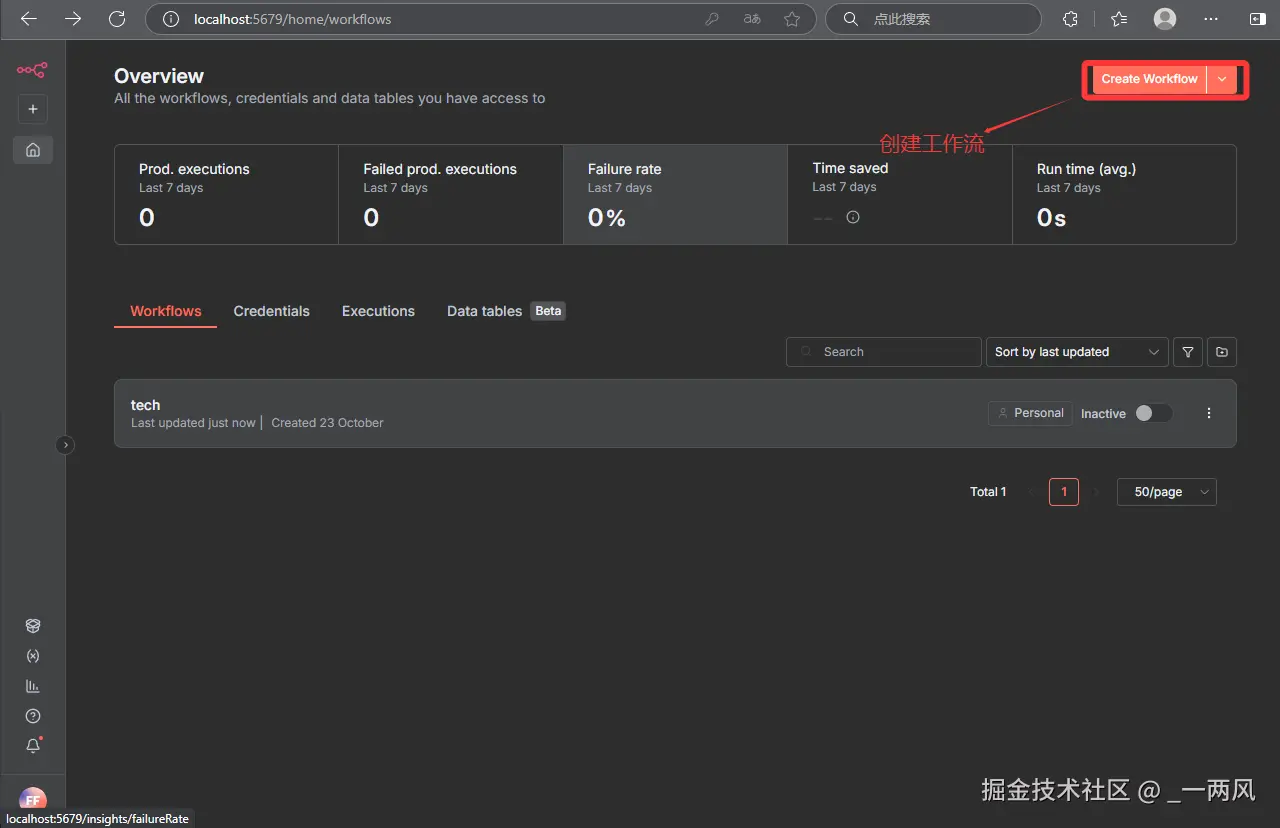Click the Overview heading

159,76
